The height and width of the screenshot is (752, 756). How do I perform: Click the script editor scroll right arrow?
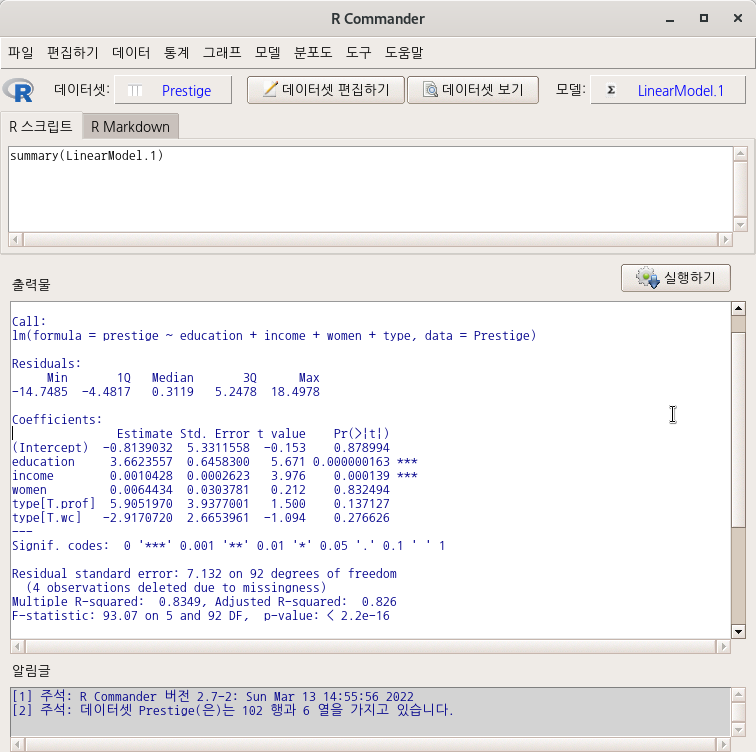click(725, 240)
